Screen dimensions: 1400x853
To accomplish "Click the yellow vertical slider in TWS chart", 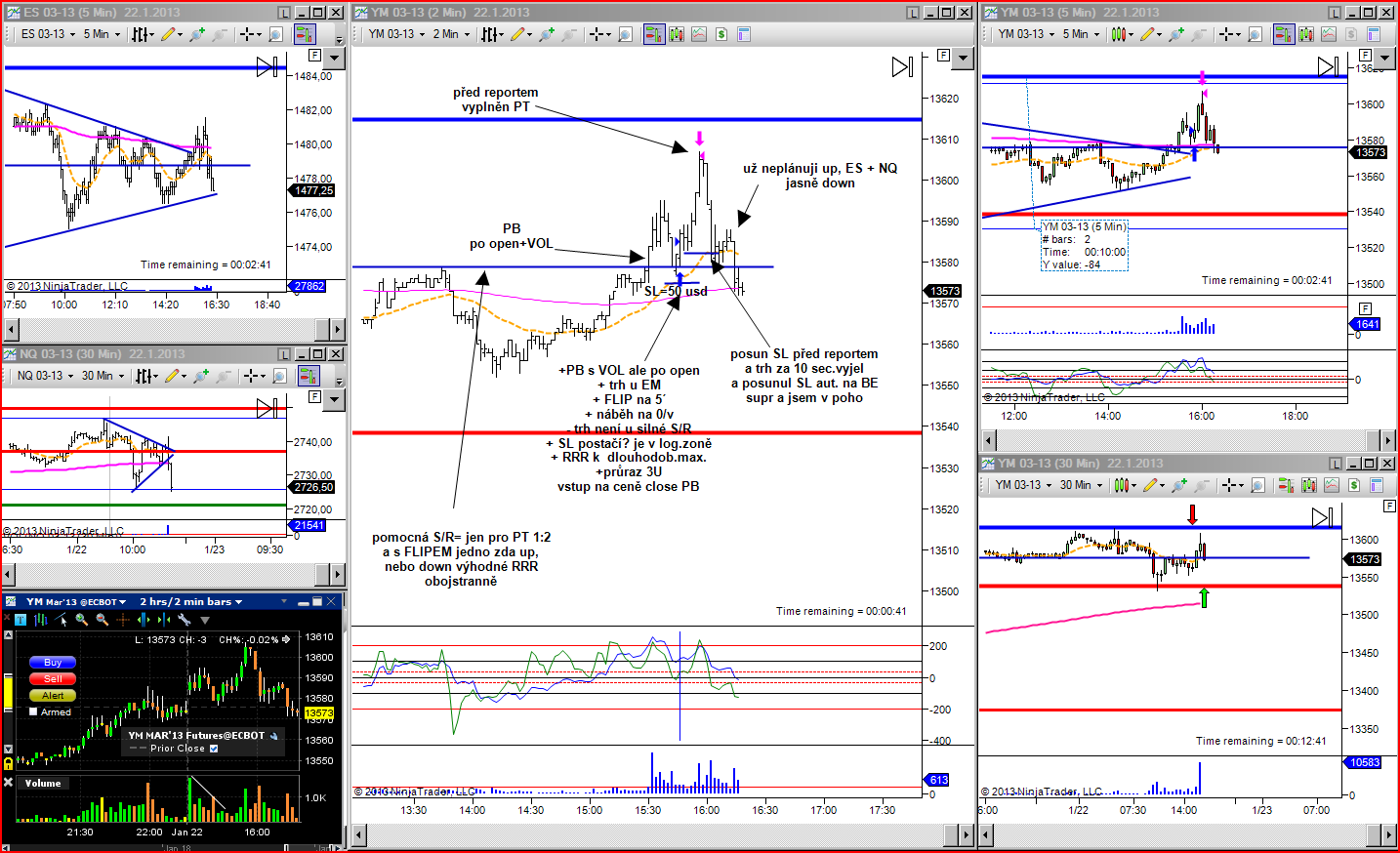I will (x=8, y=691).
